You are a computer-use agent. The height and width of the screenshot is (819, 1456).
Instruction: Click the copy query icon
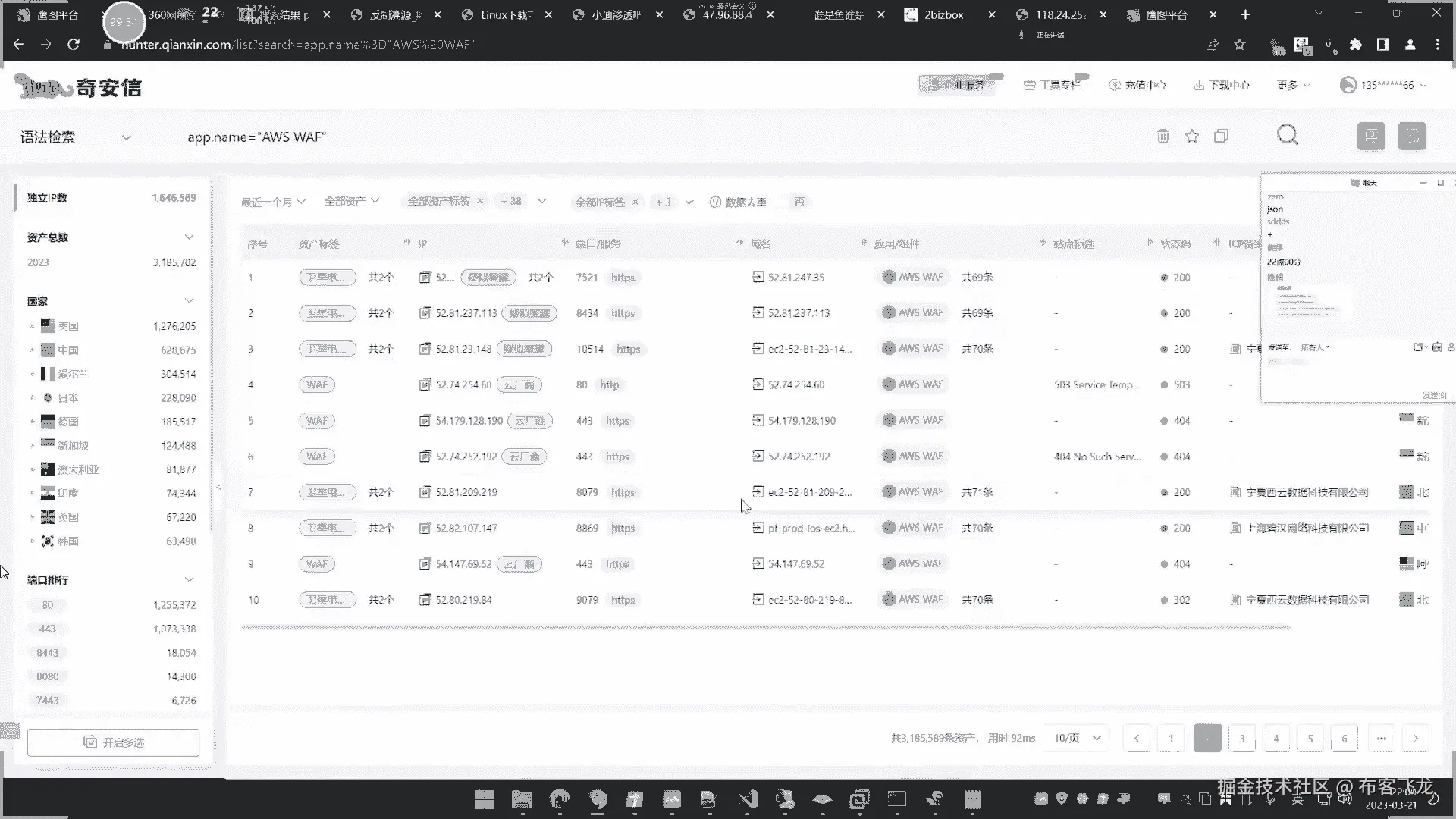coord(1221,136)
